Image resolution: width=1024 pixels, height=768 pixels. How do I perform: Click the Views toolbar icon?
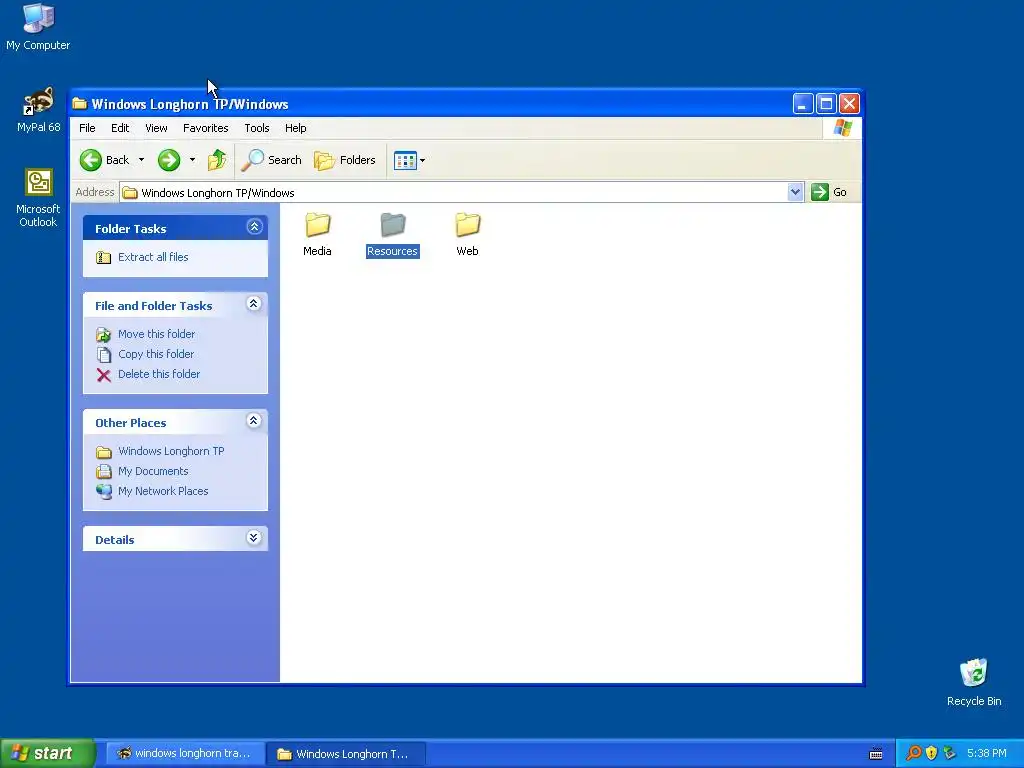[x=405, y=160]
